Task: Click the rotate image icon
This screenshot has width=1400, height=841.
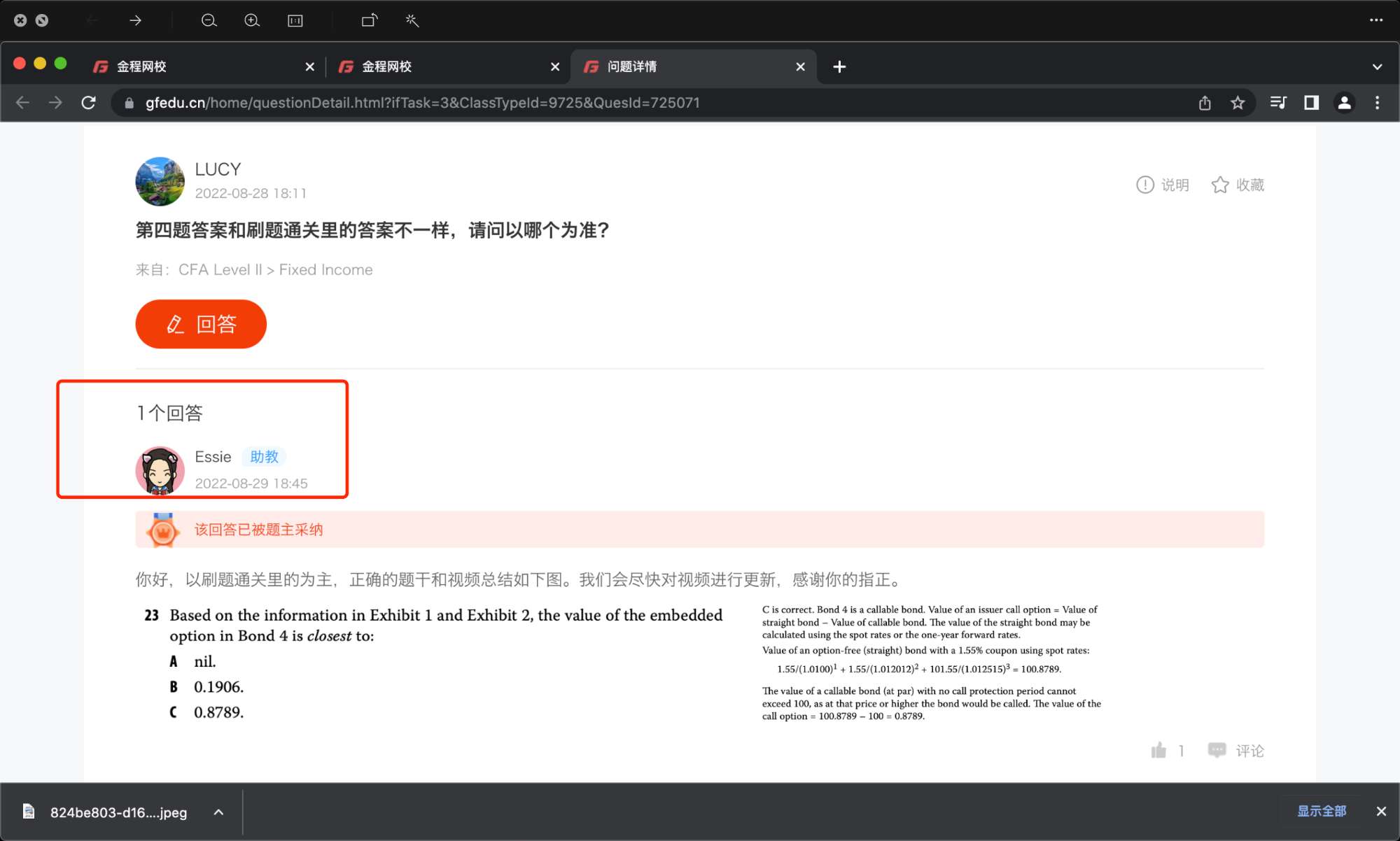Action: coord(369,20)
